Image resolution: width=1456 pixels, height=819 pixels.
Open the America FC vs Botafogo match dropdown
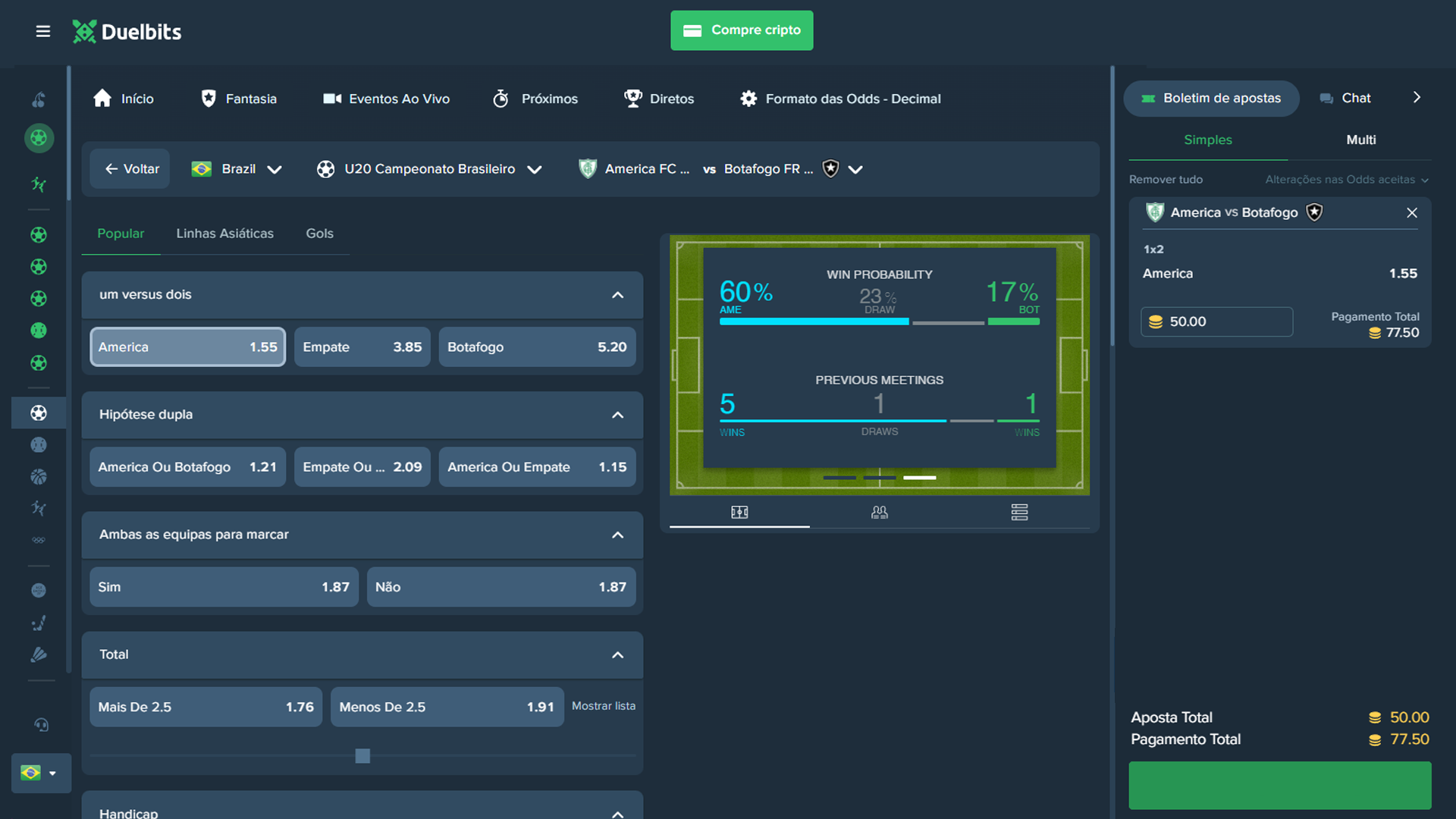720,169
